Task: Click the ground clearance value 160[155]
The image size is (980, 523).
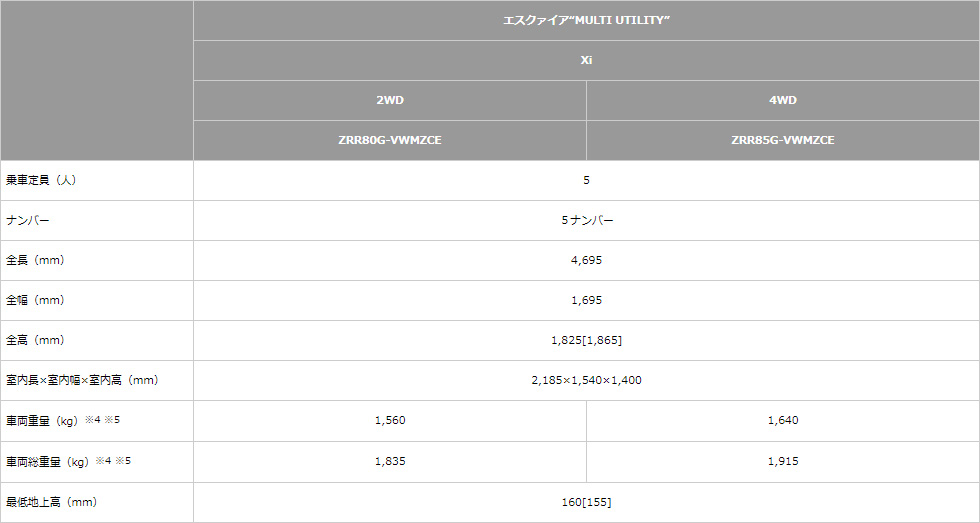Action: tap(586, 502)
